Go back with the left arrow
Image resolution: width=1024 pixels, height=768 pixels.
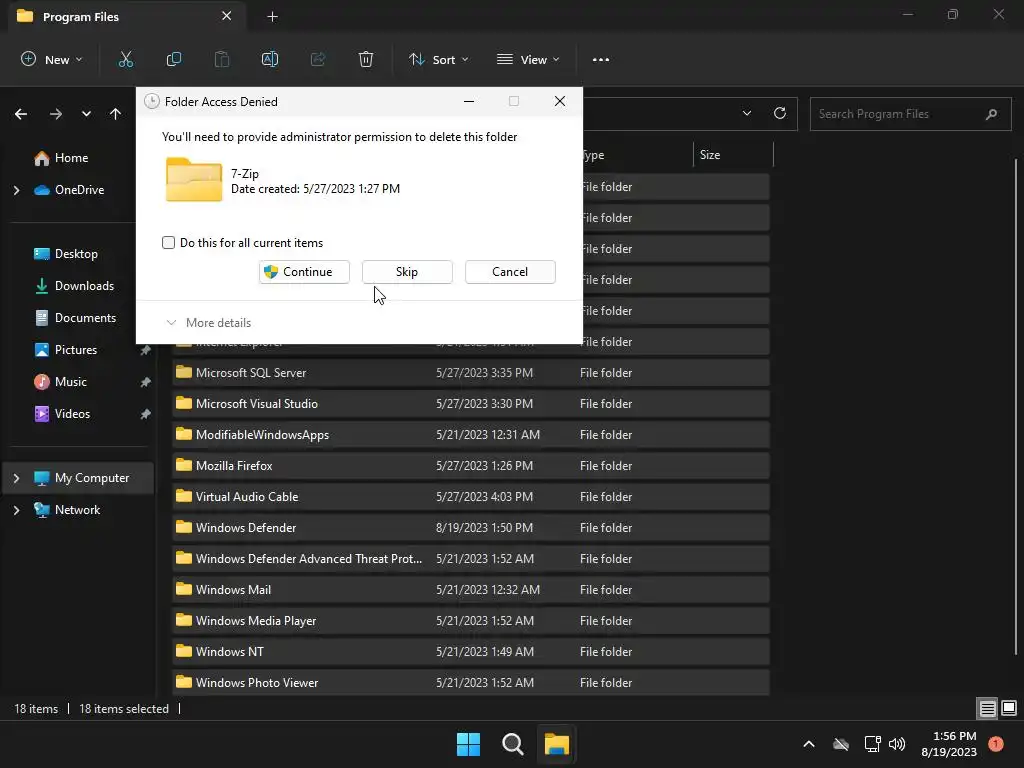pos(21,114)
